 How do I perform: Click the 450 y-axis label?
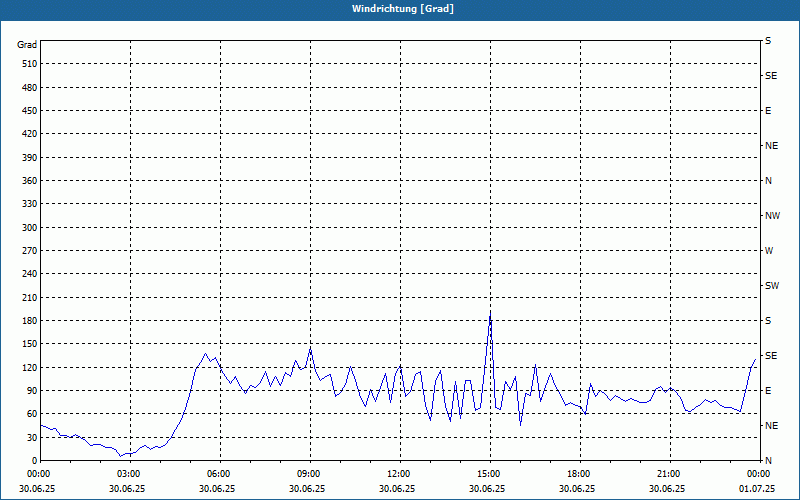[30, 111]
